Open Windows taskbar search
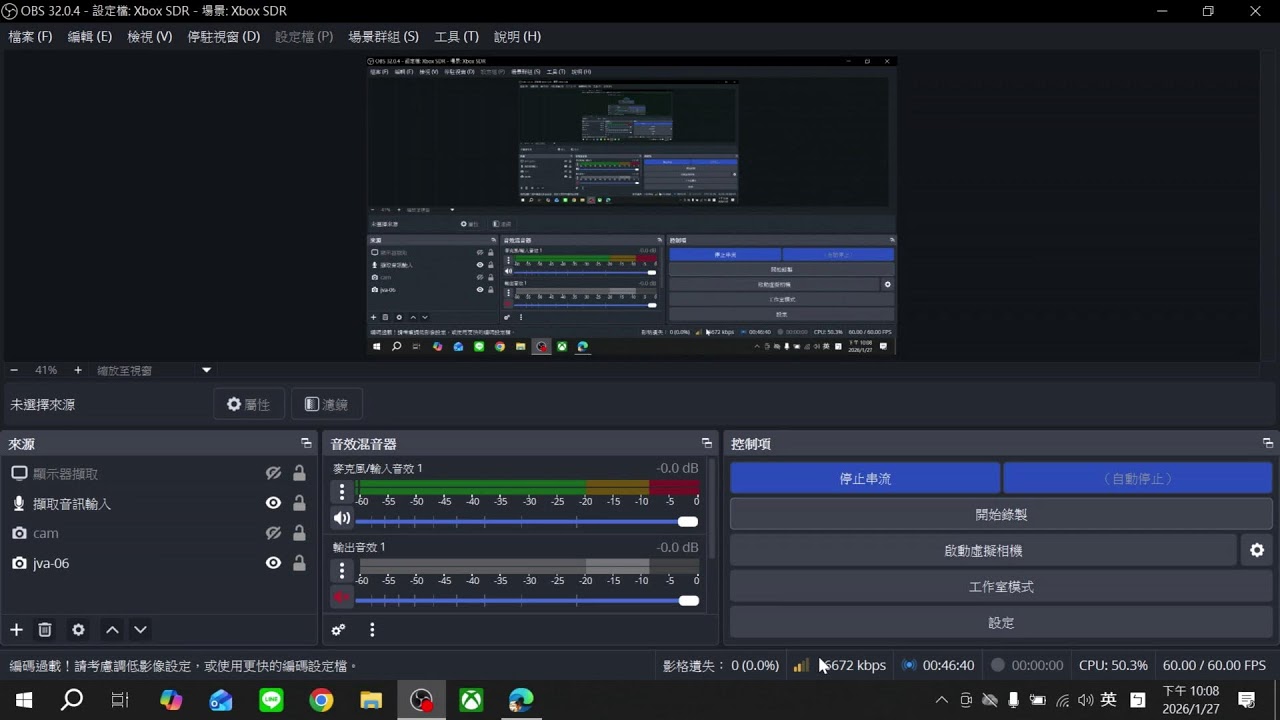Screen dimensions: 1280x720 [72, 700]
